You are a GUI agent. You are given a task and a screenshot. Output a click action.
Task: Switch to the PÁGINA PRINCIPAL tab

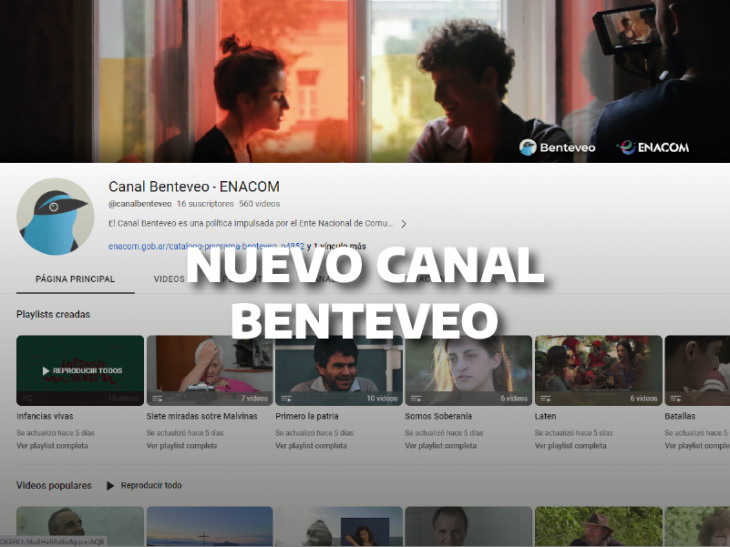pos(75,279)
